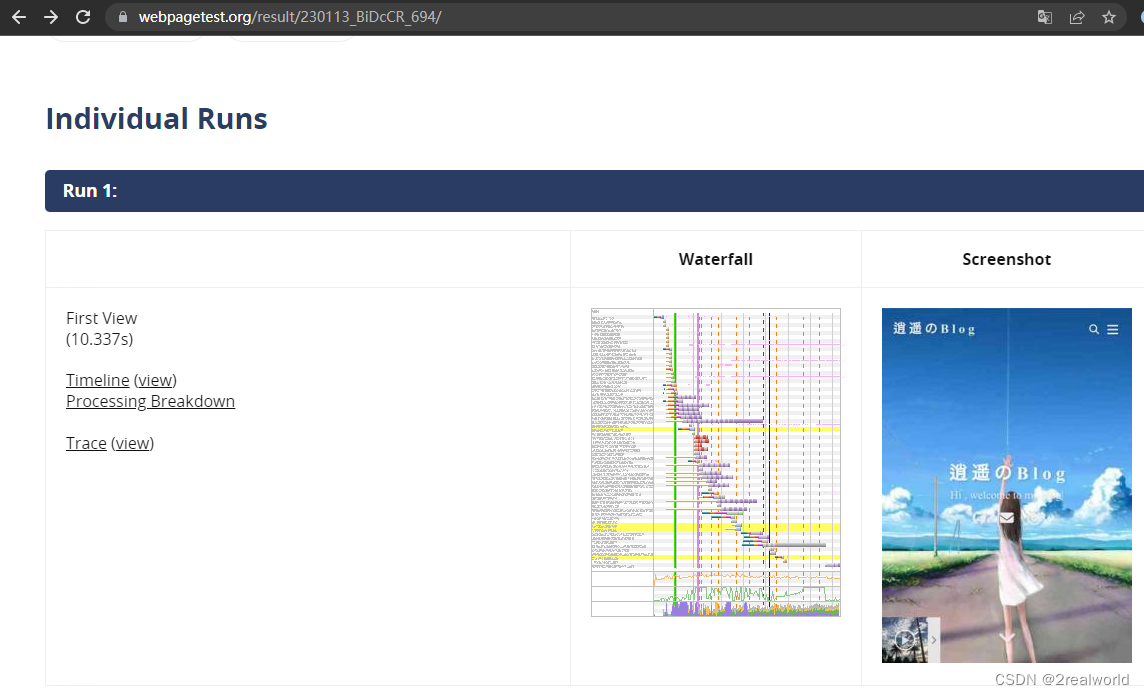Click the Waterfall column header

(716, 259)
